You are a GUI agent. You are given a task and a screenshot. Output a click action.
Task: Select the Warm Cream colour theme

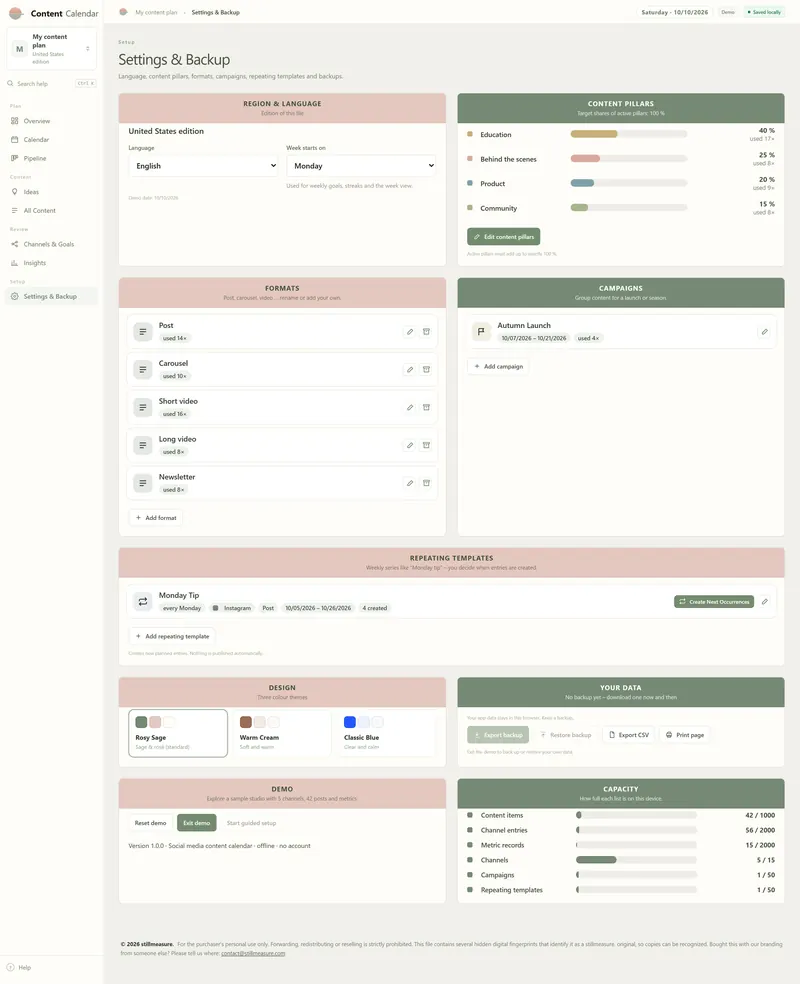click(x=282, y=733)
